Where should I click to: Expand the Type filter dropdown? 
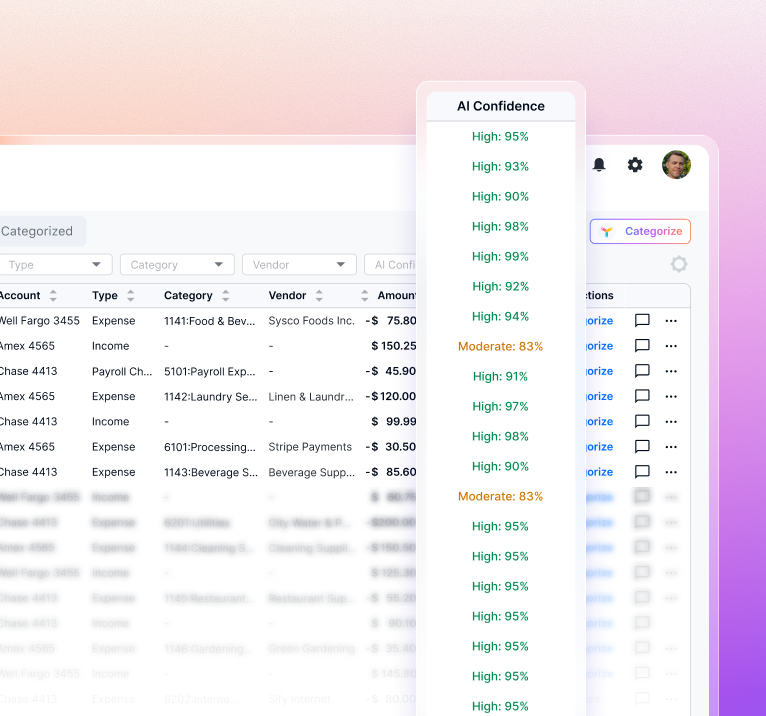[55, 265]
